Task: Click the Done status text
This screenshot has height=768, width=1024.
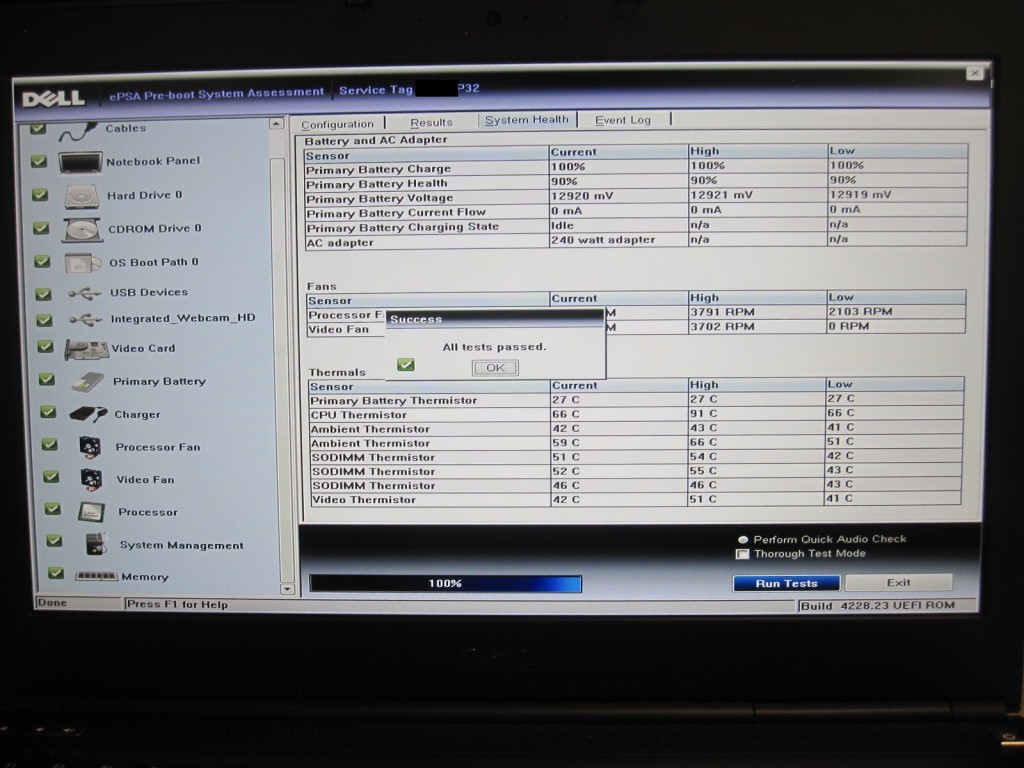Action: 52,602
